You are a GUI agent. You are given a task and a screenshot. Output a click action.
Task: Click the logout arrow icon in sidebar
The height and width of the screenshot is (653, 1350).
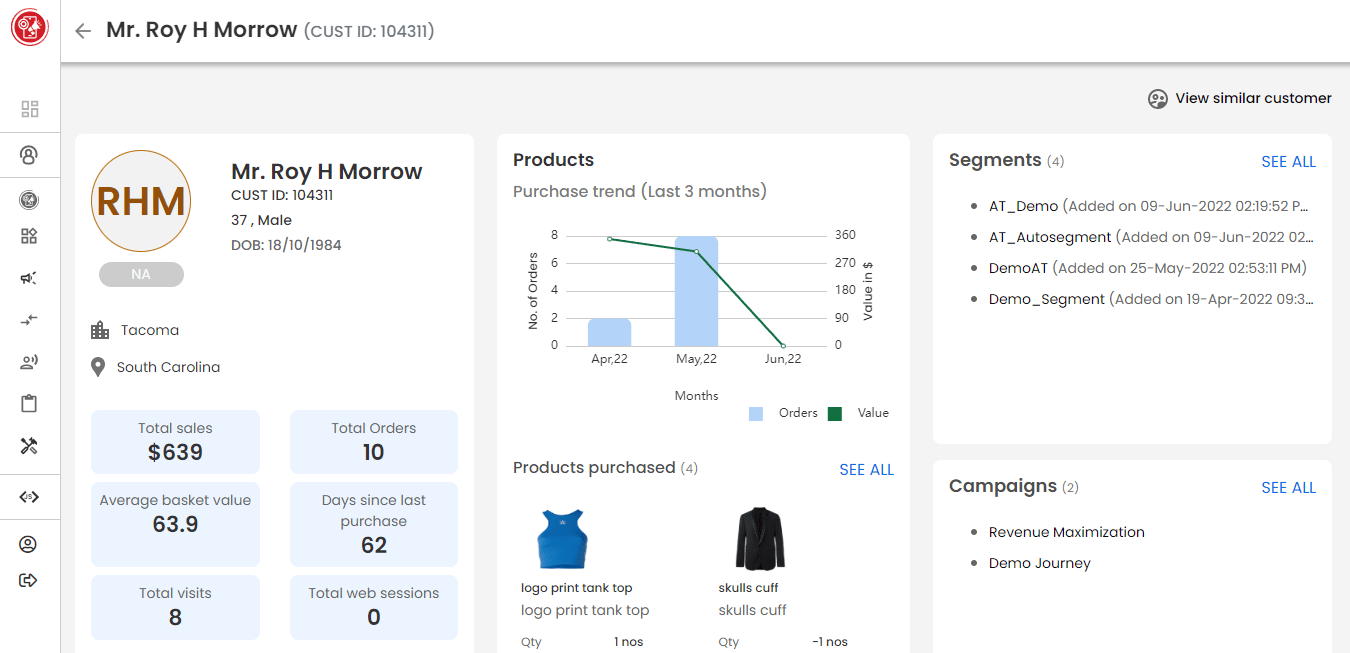coord(29,580)
